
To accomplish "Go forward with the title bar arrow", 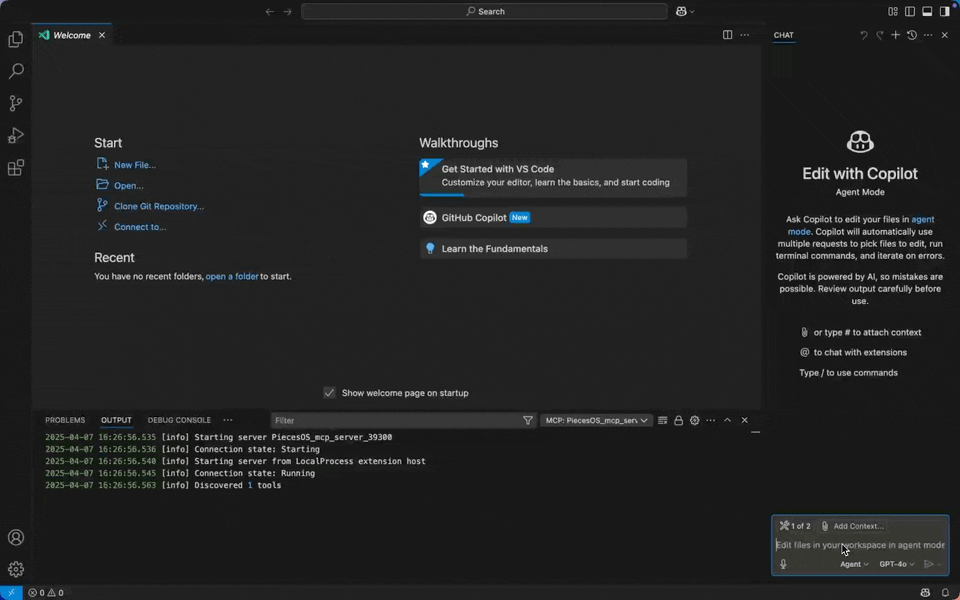I will click(x=288, y=12).
